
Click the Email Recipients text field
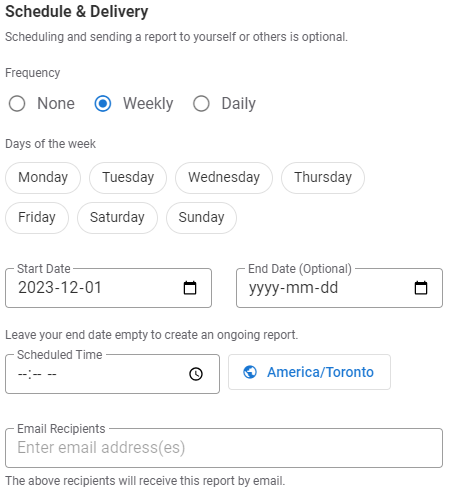pos(224,448)
